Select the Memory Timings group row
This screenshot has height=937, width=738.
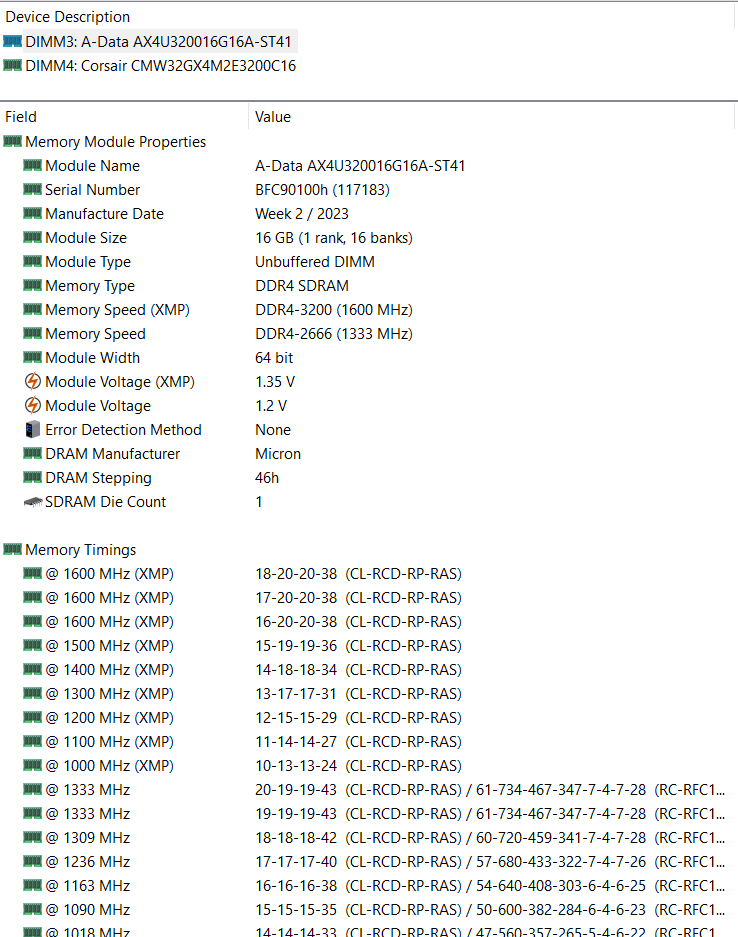pos(81,550)
